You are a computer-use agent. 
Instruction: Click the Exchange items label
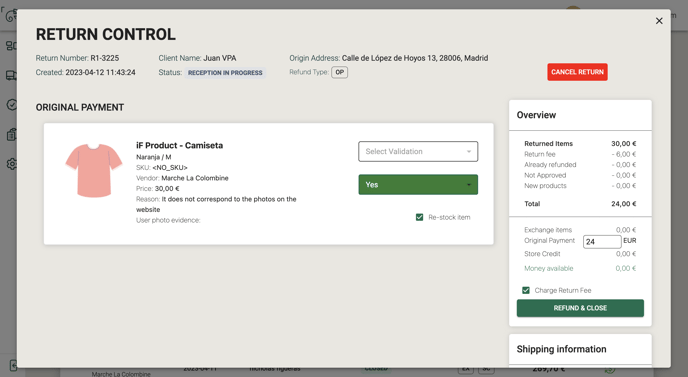(x=548, y=230)
